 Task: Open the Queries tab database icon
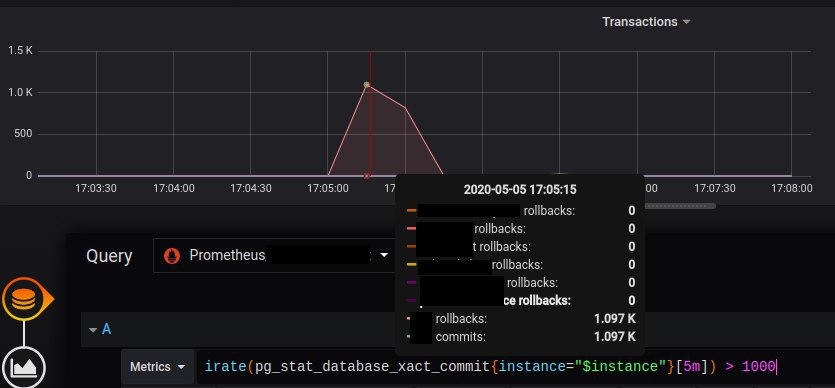[24, 299]
